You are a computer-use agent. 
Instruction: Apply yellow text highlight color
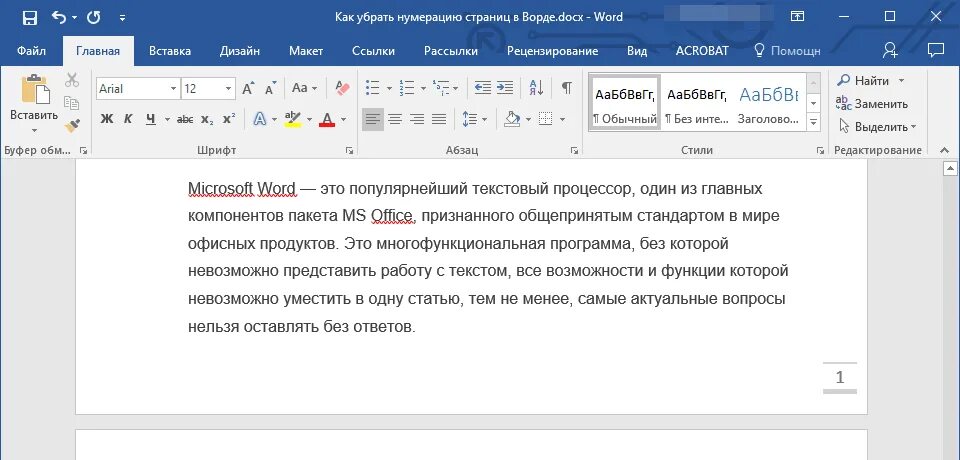point(293,119)
